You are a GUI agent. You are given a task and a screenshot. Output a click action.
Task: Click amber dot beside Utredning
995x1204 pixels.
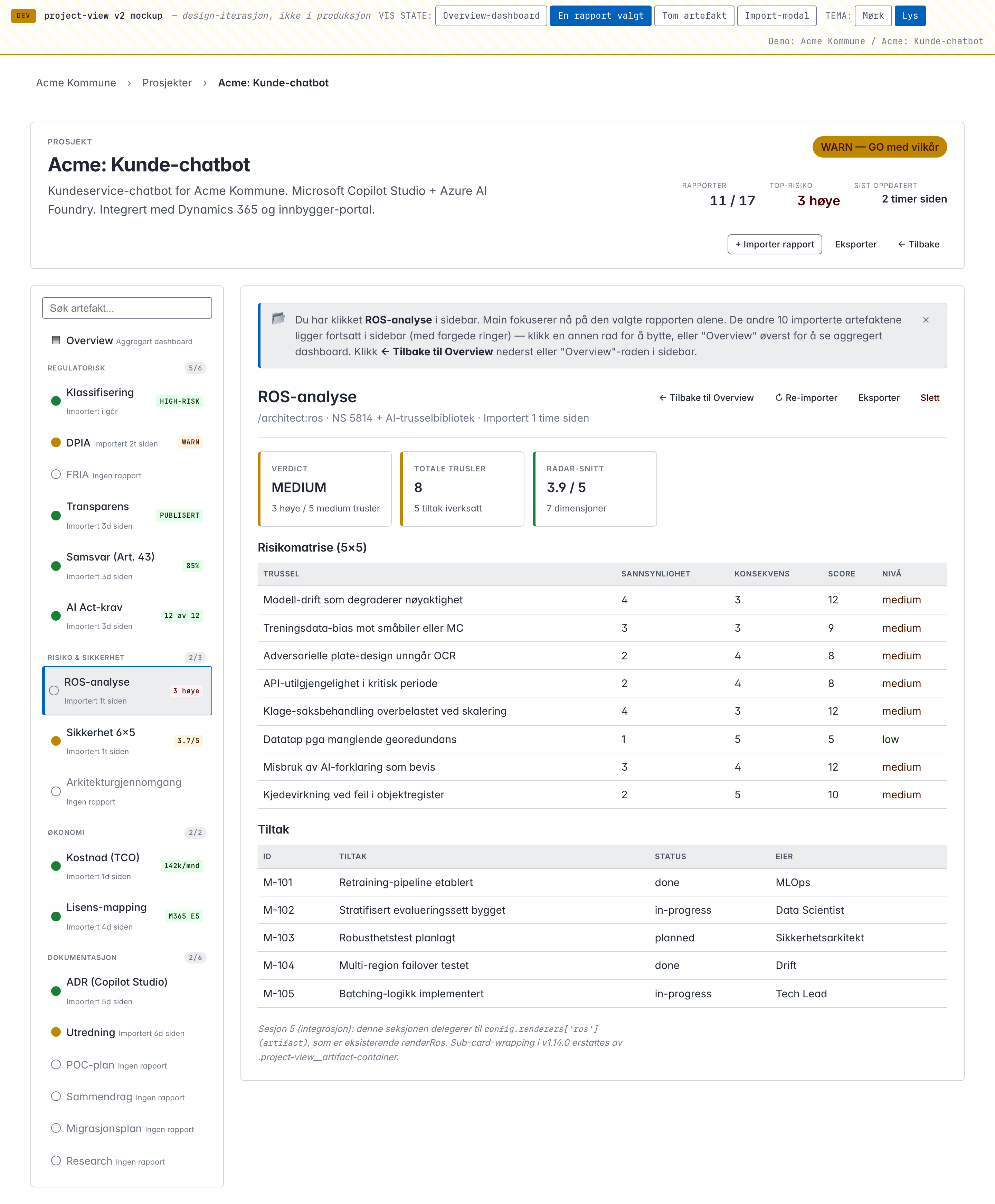tap(56, 1032)
